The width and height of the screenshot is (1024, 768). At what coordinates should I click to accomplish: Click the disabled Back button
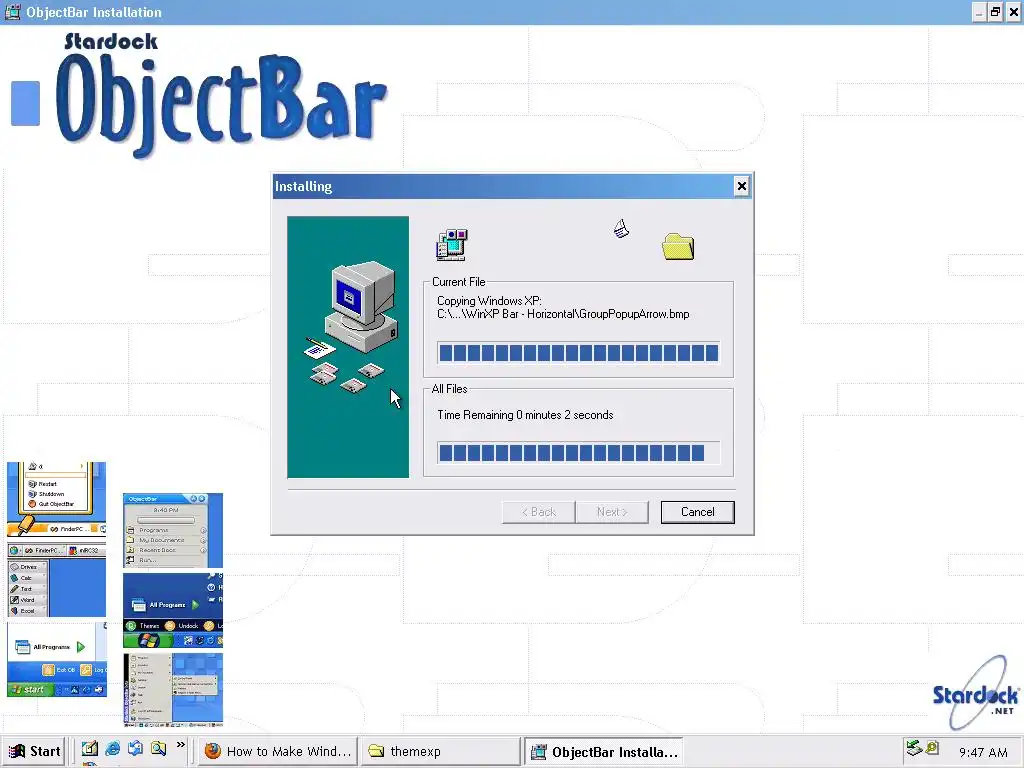tap(539, 512)
